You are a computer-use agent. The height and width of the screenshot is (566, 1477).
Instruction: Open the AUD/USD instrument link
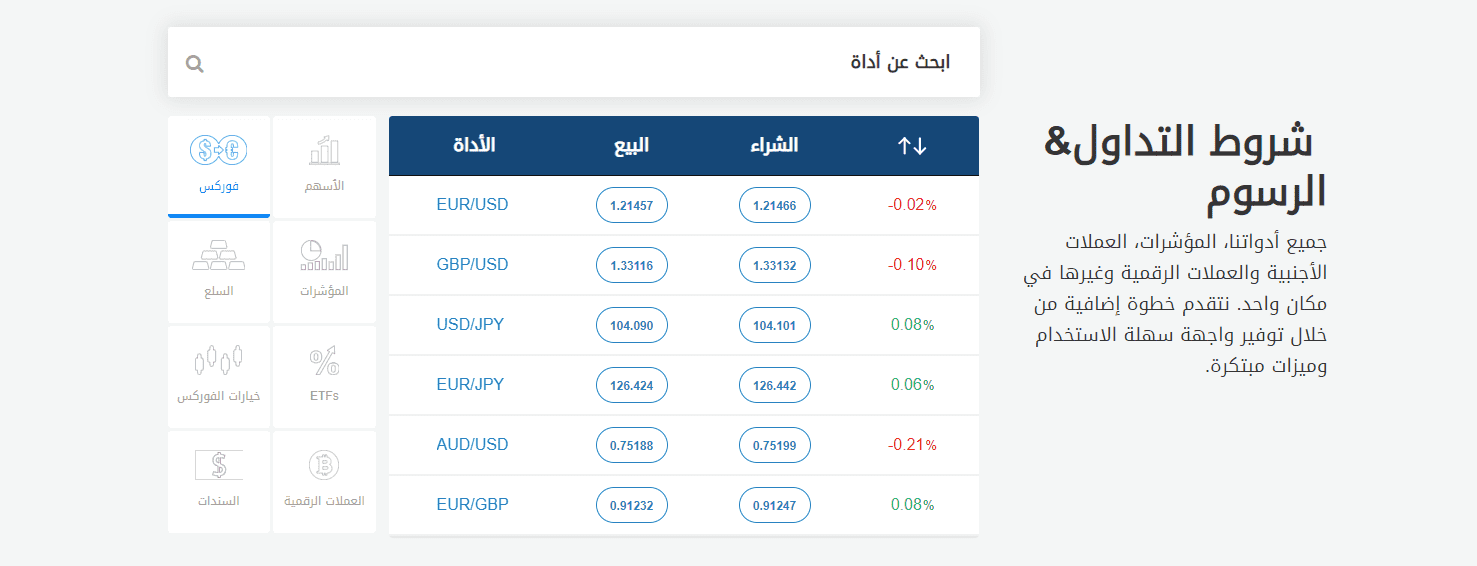(x=472, y=445)
